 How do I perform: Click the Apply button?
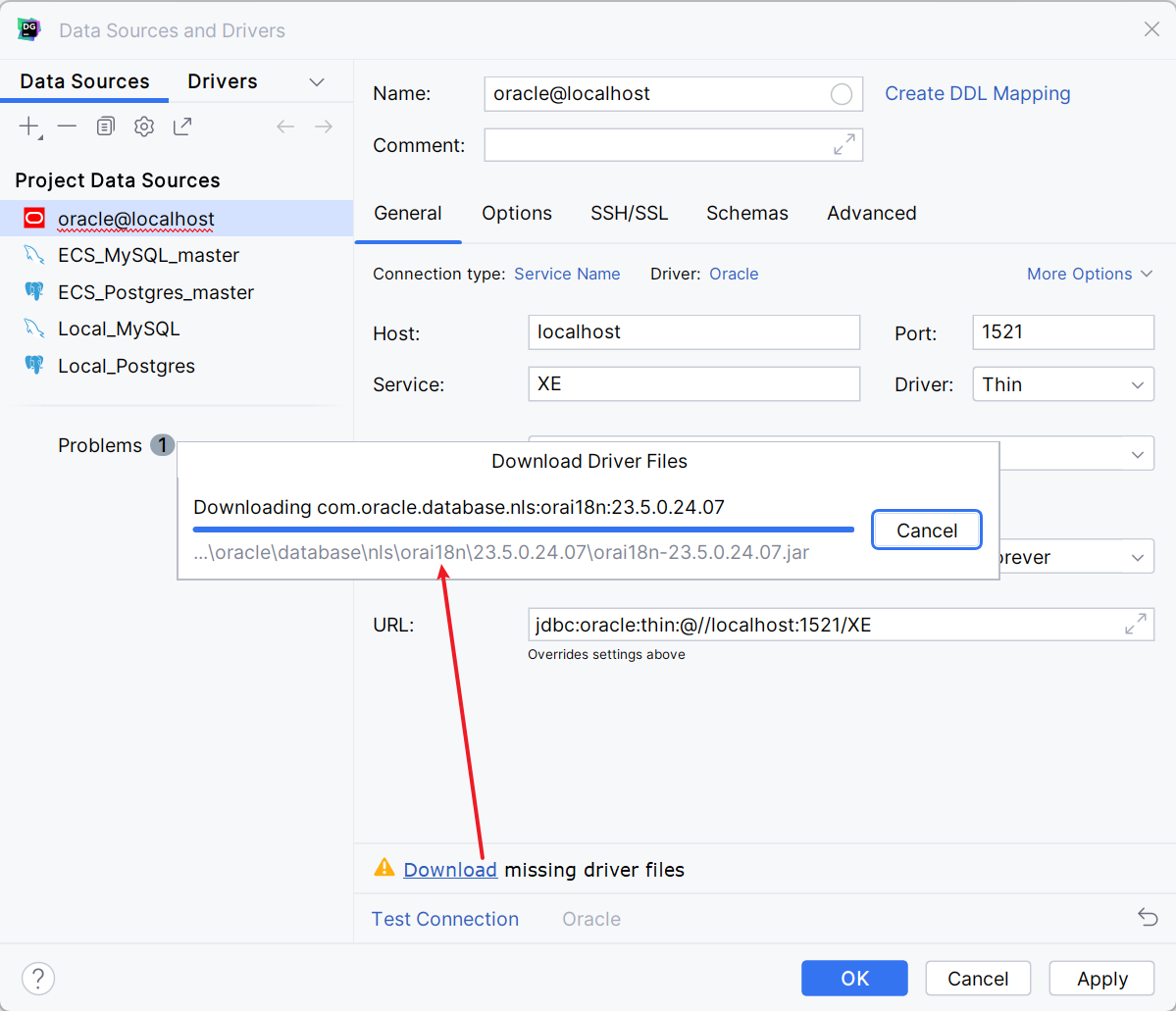tap(1101, 978)
